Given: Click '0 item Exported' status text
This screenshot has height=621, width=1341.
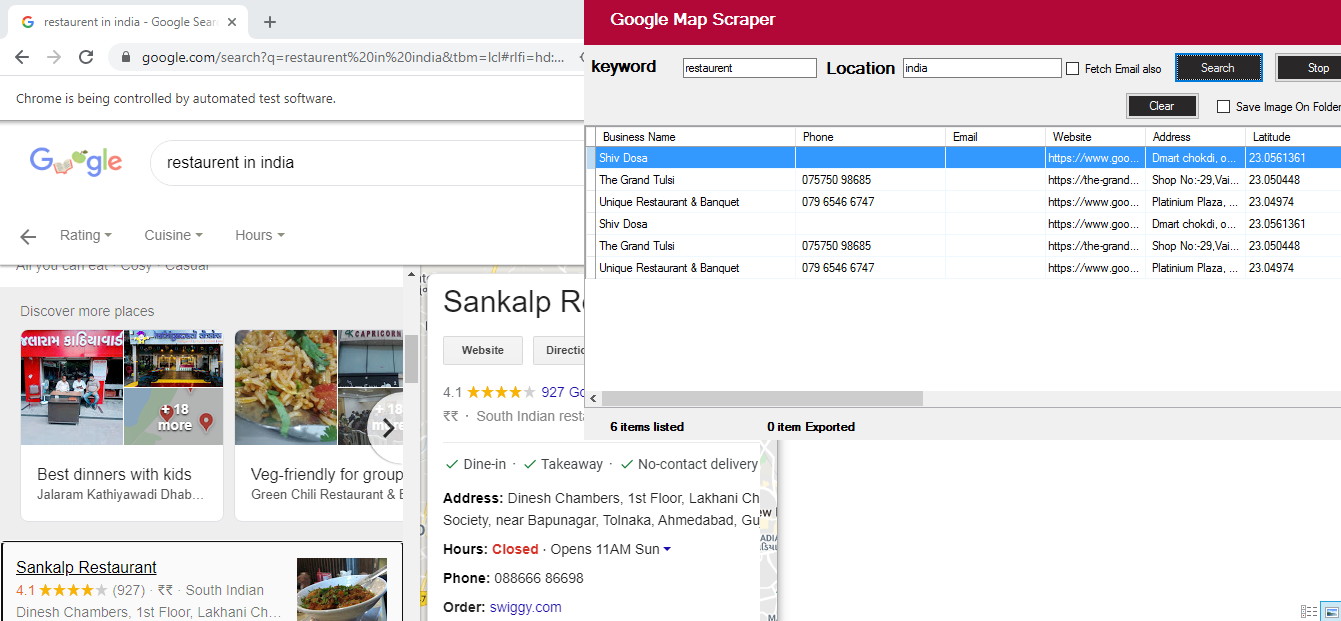Looking at the screenshot, I should [811, 427].
